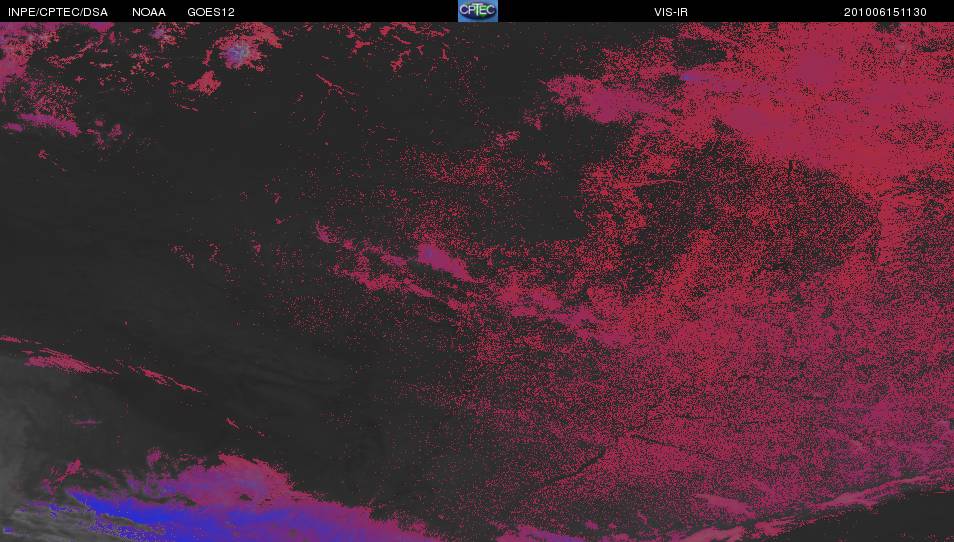Image resolution: width=954 pixels, height=542 pixels.
Task: Click the 201006151130 timestamp text
Action: [885, 12]
